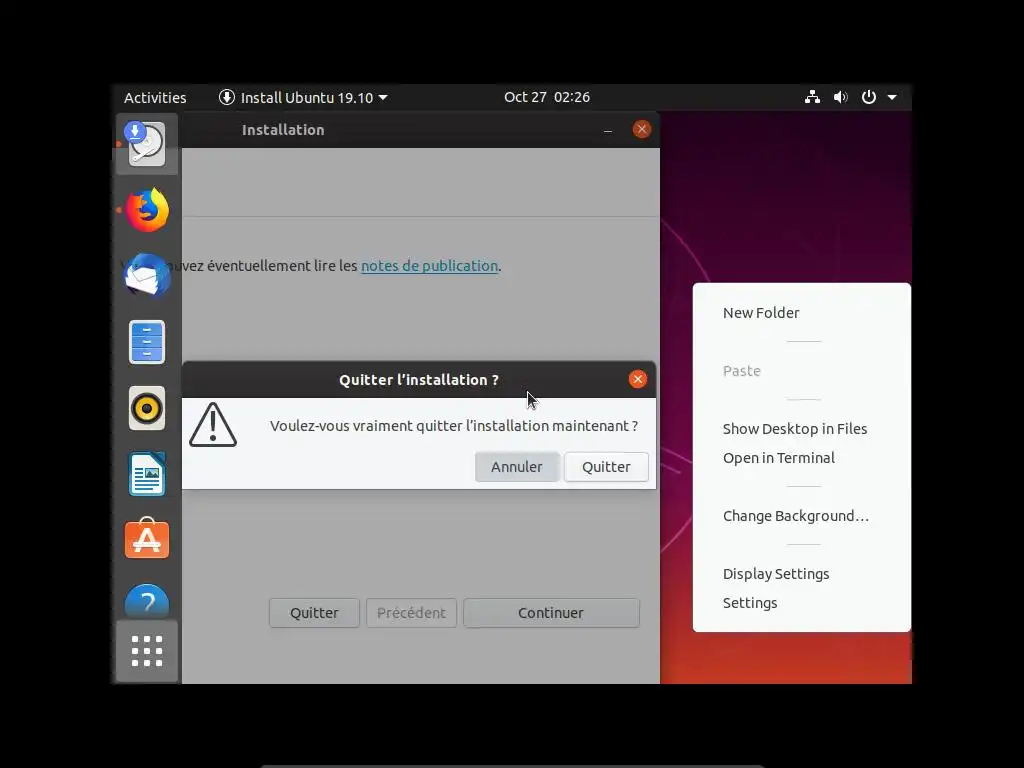Launch Firefox from the dock

click(147, 210)
